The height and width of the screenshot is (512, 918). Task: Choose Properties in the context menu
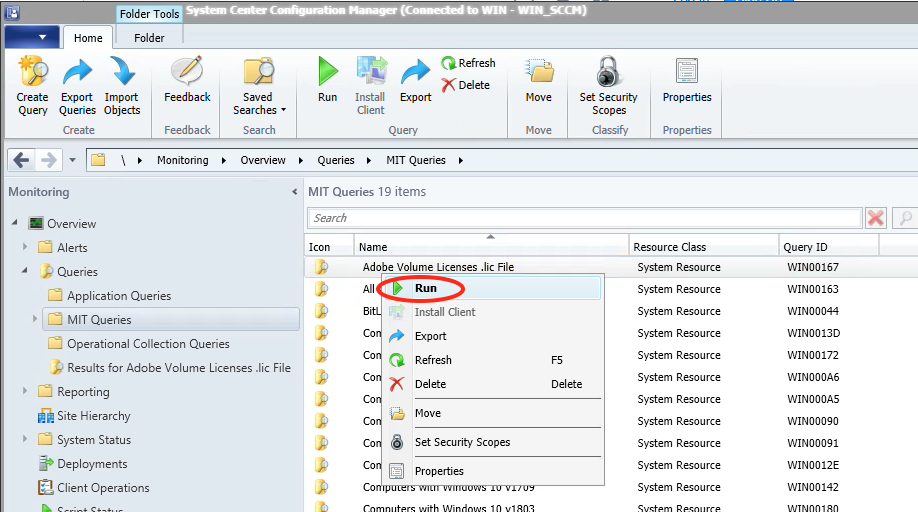(492, 471)
